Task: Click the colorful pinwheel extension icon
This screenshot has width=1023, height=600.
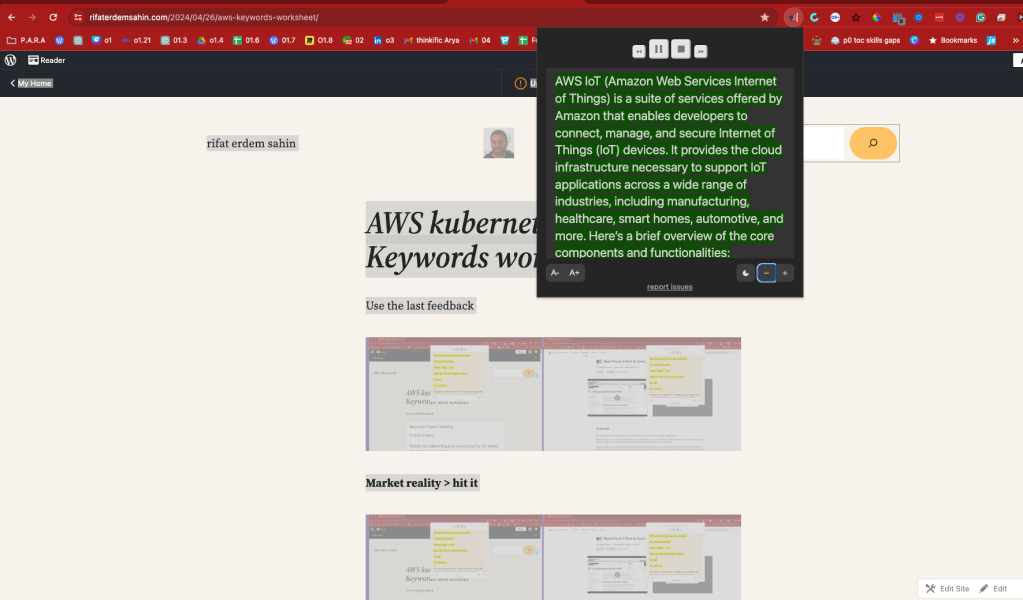Action: (x=877, y=18)
